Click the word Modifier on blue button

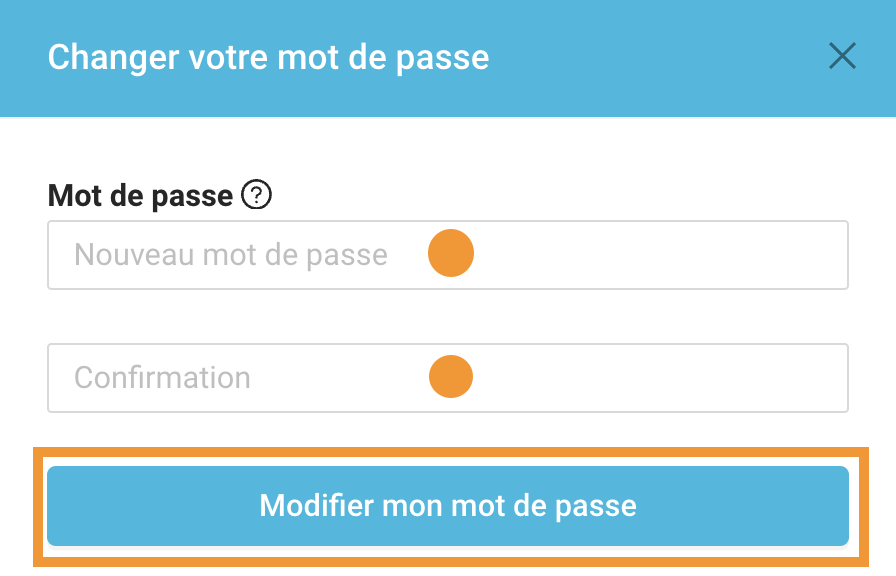pos(317,506)
